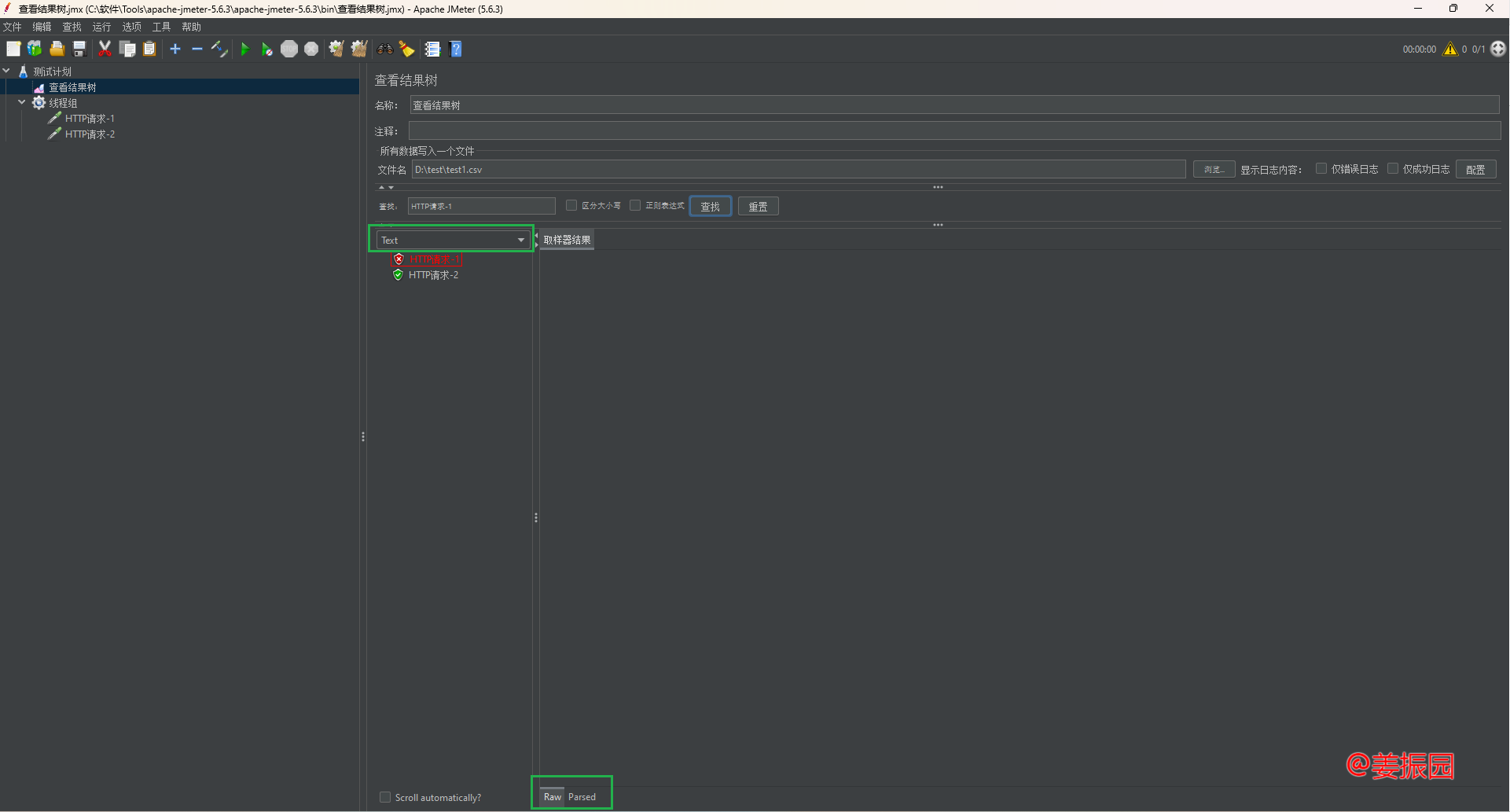1510x812 pixels.
Task: Select 线程组 in the test plan tree
Action: tap(63, 103)
